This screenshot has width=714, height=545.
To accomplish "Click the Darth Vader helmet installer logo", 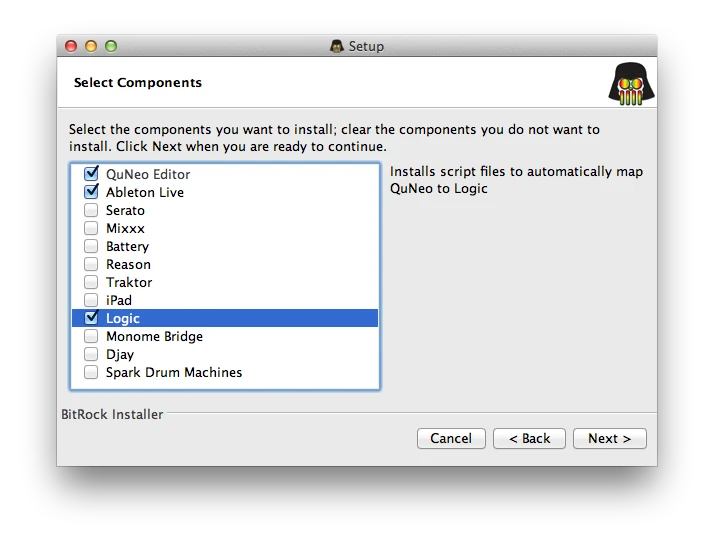I will [x=631, y=84].
